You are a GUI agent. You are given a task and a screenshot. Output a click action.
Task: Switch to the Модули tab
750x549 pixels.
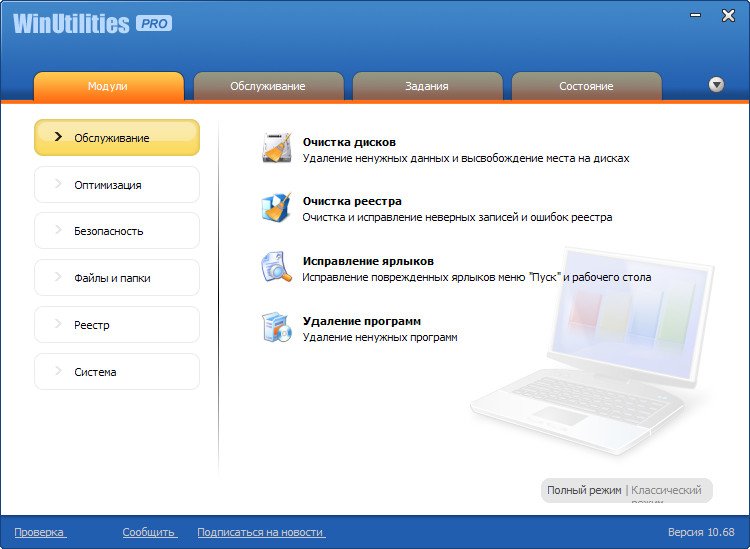[x=108, y=87]
